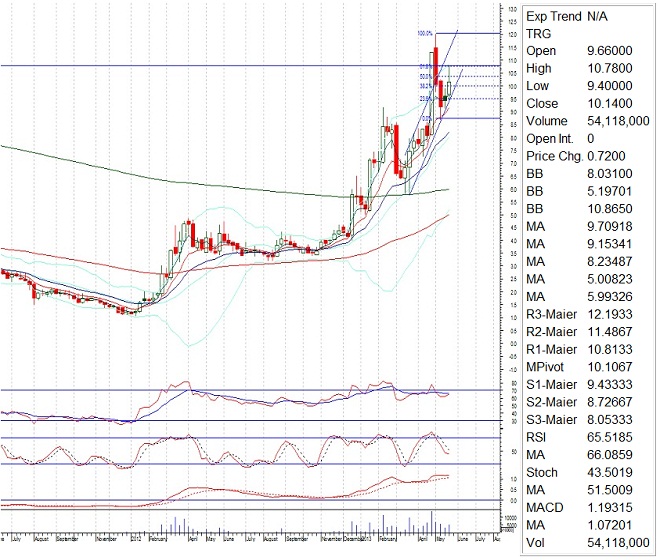This screenshot has width=660, height=560.
Task: Select the 61.8% Fibonacci retracement label
Action: (425, 67)
